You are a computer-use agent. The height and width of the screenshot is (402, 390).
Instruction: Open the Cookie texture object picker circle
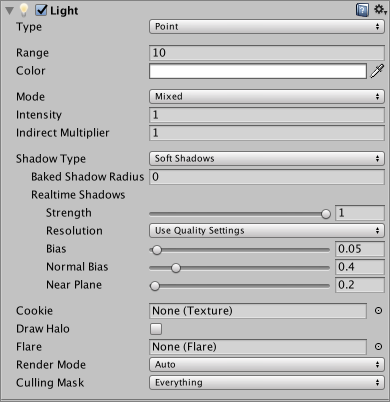pos(378,311)
